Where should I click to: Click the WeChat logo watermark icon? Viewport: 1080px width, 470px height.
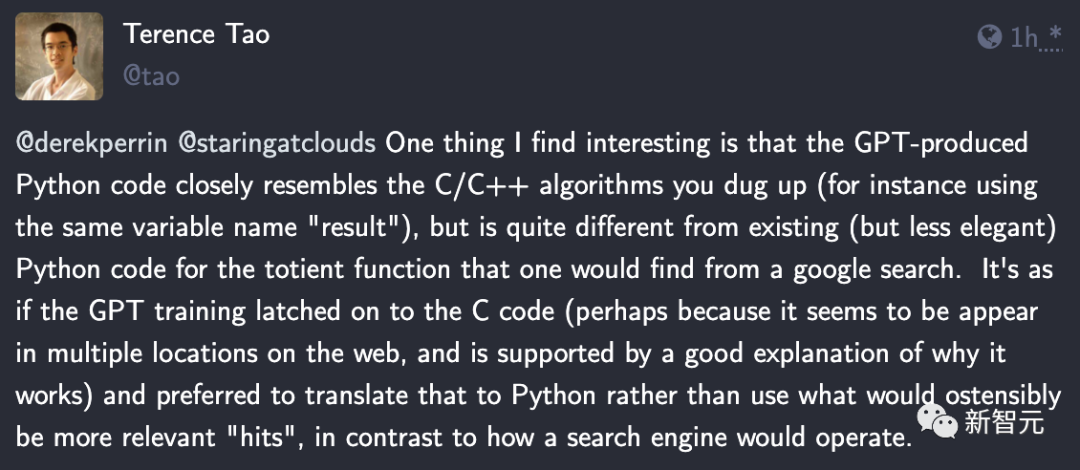coord(940,422)
